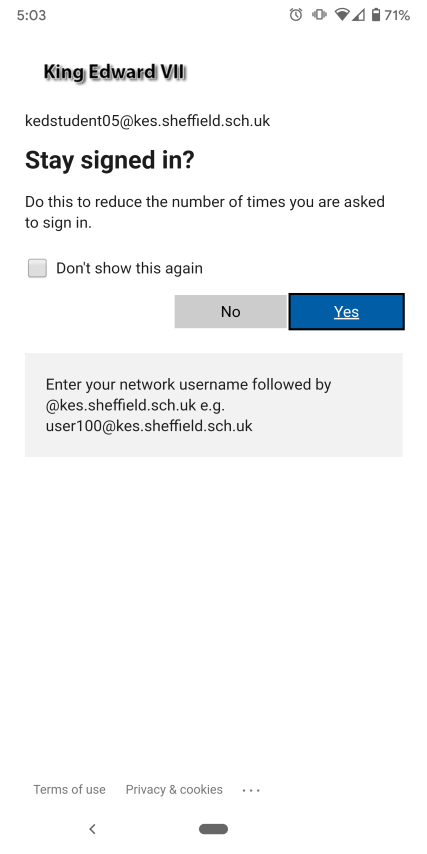Tap the Wi-Fi signal status icon
The height and width of the screenshot is (854, 427).
click(x=341, y=15)
